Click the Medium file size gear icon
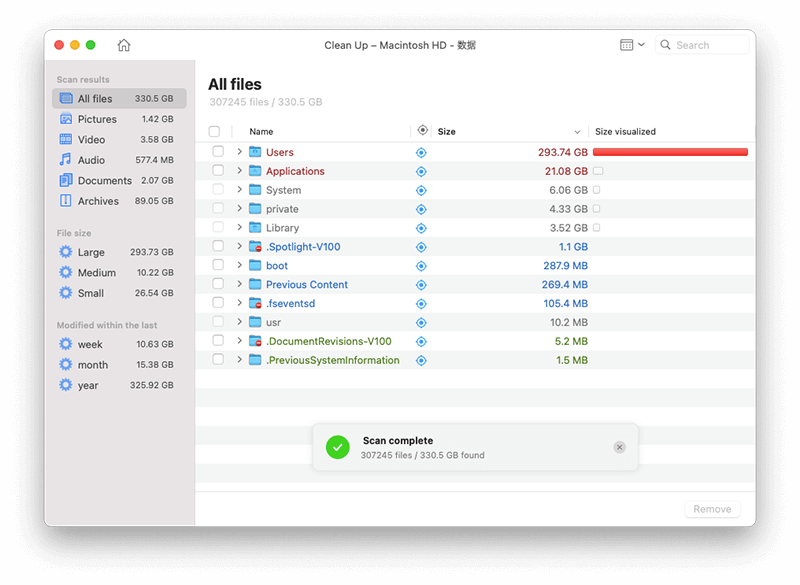The image size is (800, 585). [x=66, y=272]
